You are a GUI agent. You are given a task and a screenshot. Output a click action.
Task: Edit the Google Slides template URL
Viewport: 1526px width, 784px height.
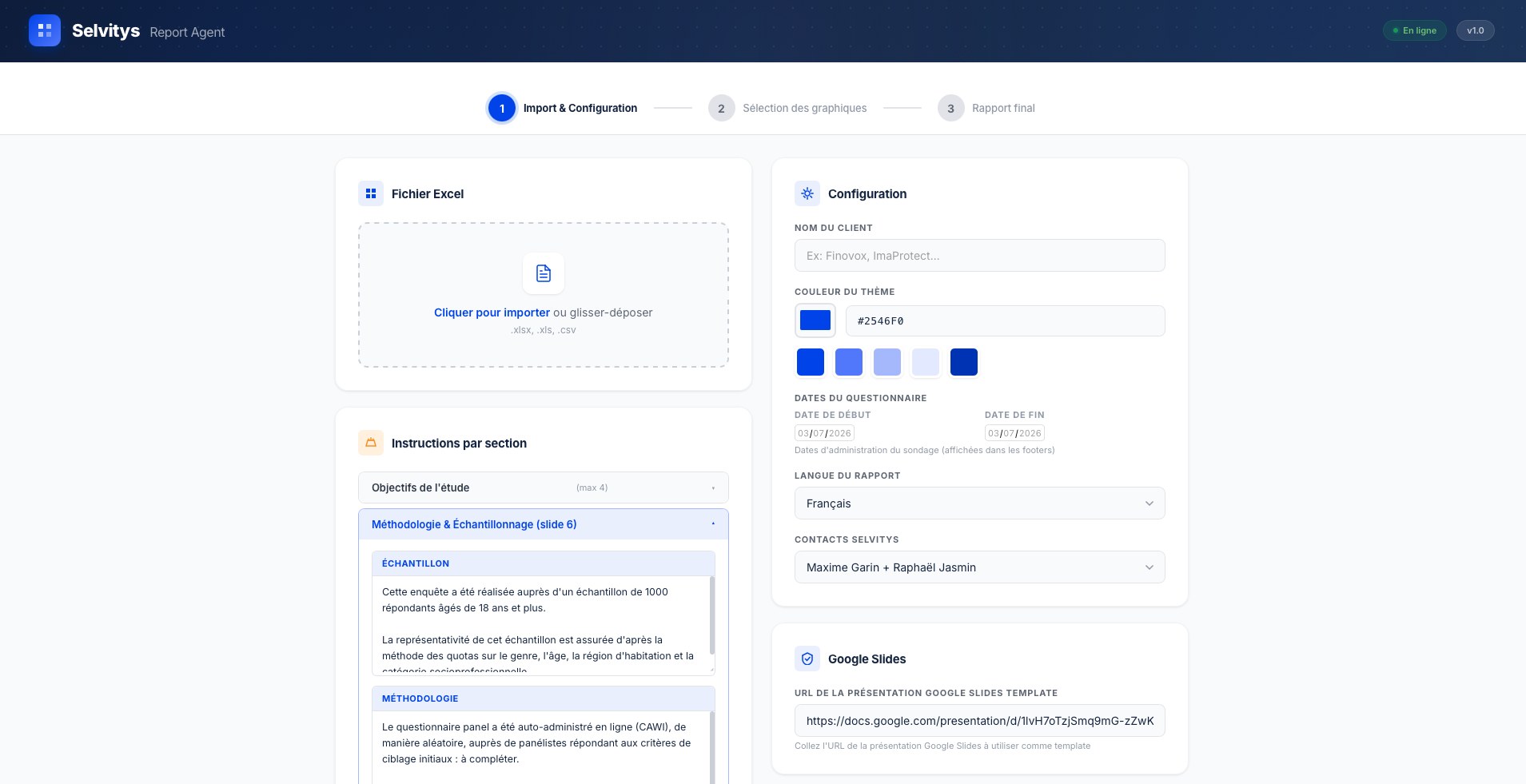click(980, 721)
